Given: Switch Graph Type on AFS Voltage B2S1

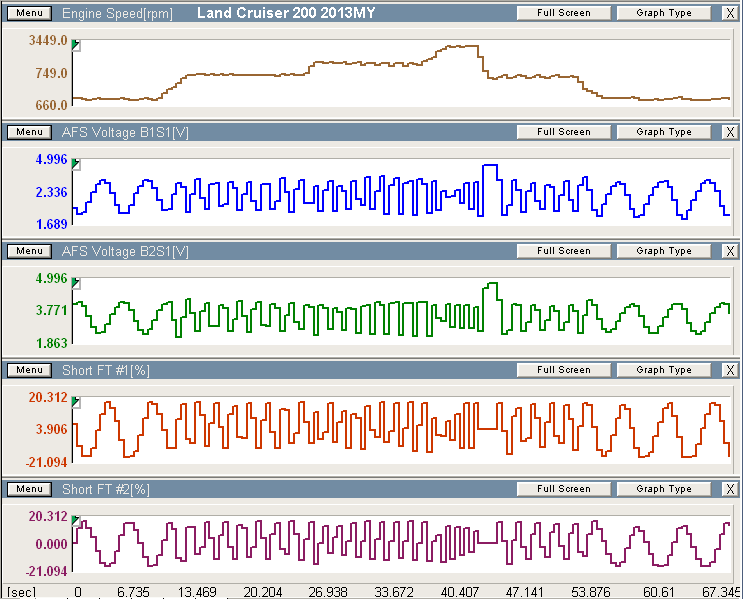Looking at the screenshot, I should click(x=663, y=251).
